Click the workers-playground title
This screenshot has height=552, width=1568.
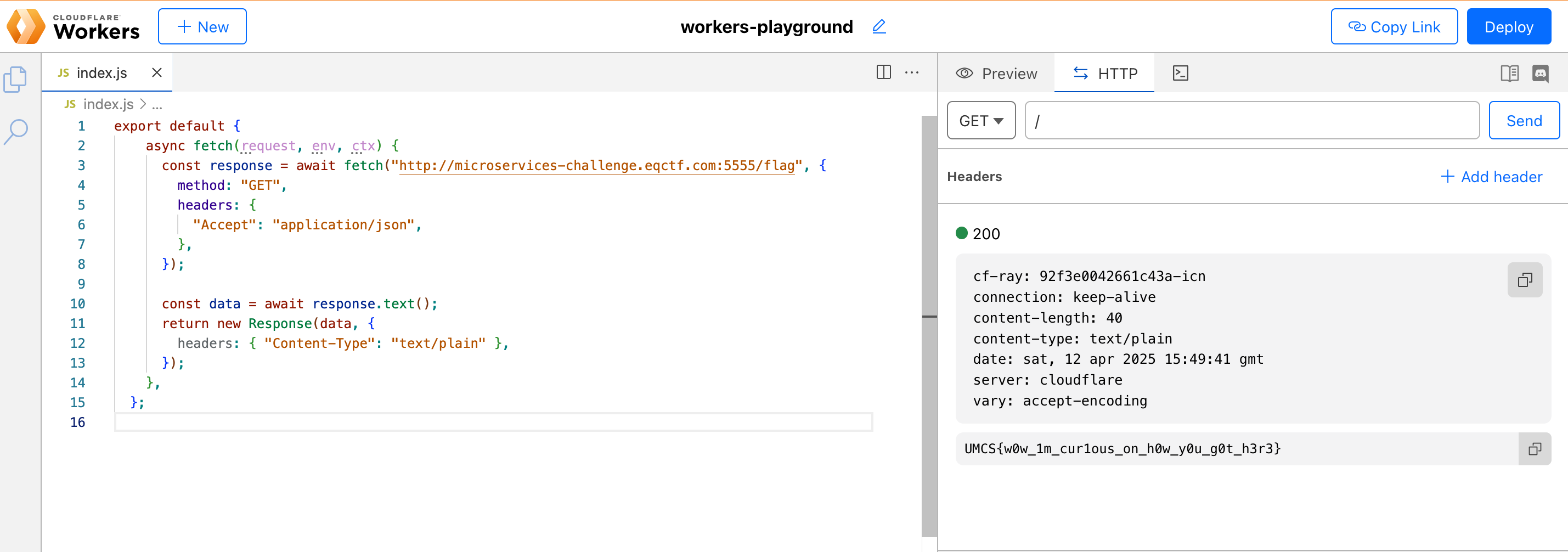point(766,27)
